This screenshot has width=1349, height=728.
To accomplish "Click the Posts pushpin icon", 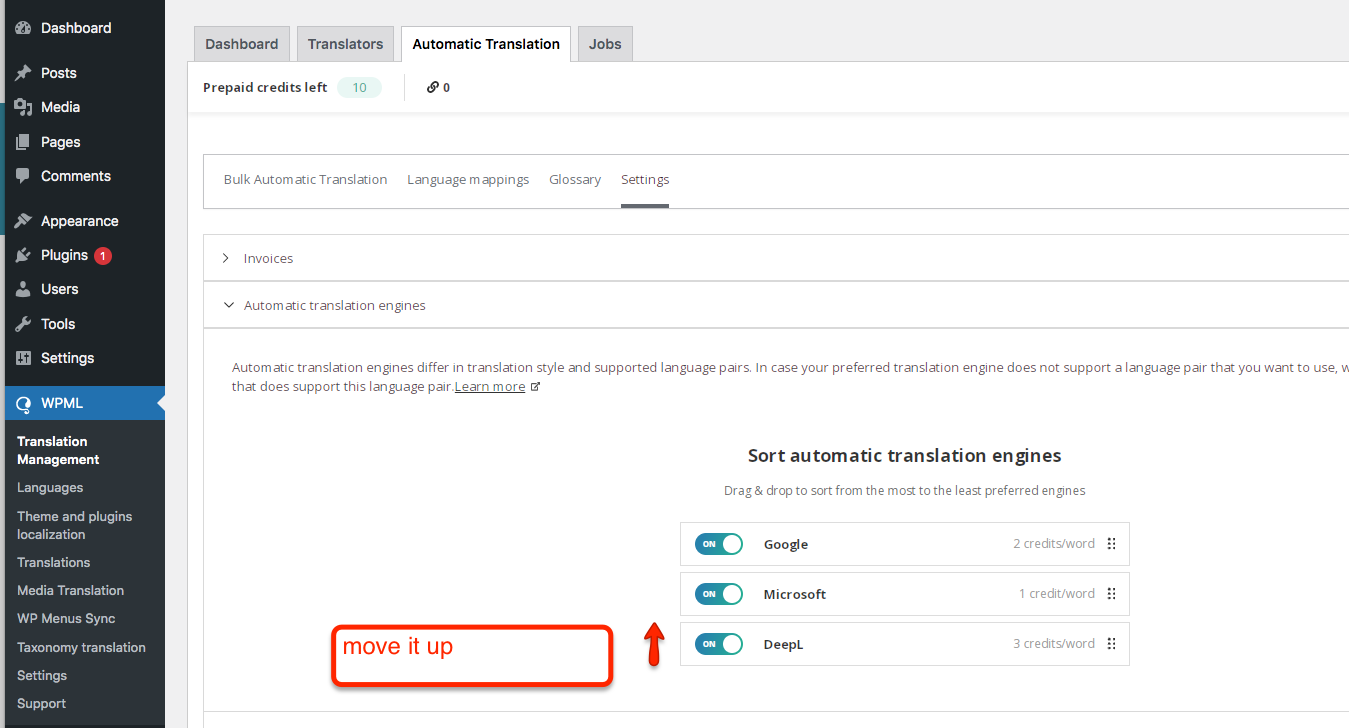I will [x=23, y=73].
